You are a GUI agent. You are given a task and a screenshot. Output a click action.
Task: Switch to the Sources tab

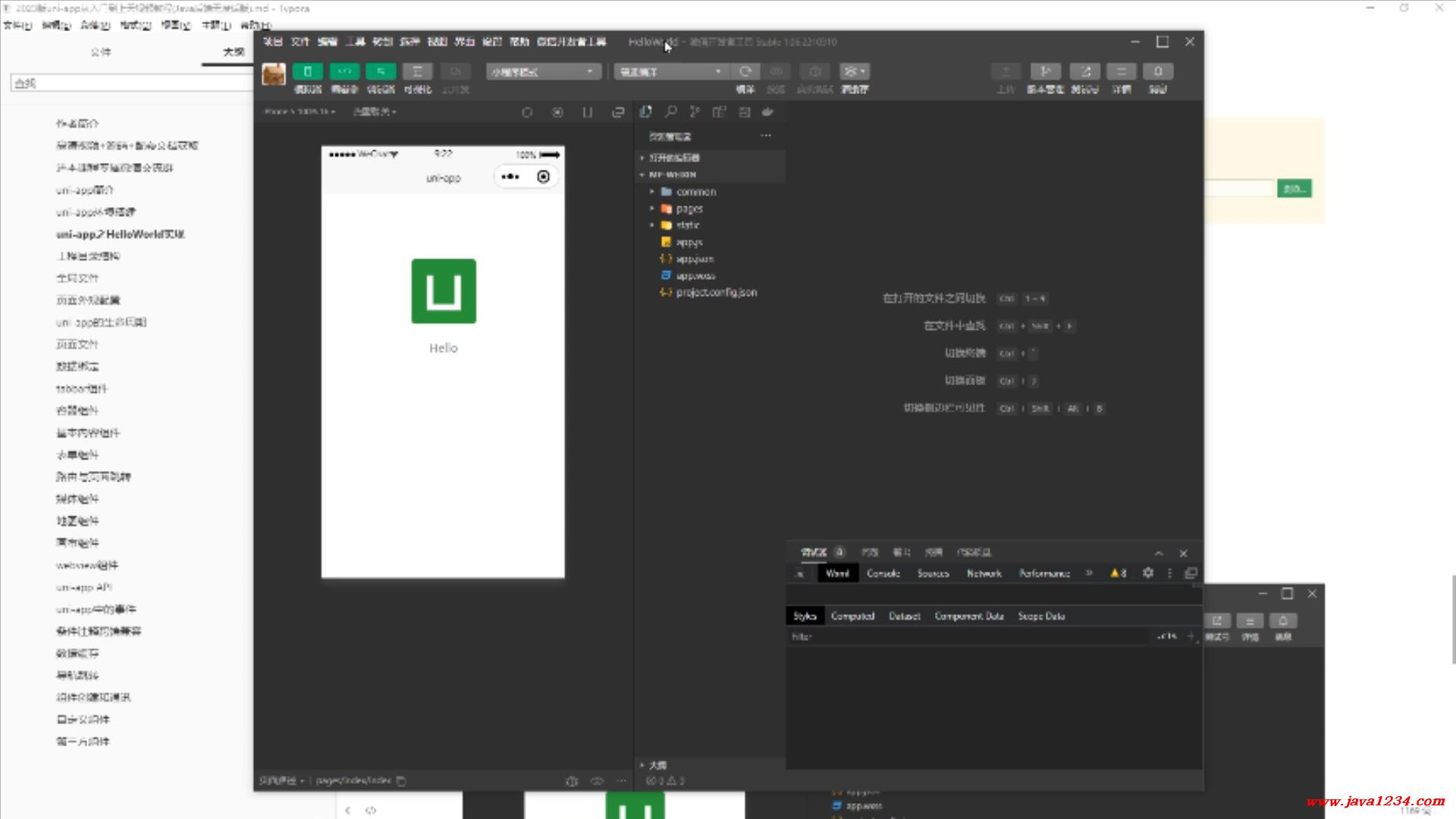coord(933,573)
